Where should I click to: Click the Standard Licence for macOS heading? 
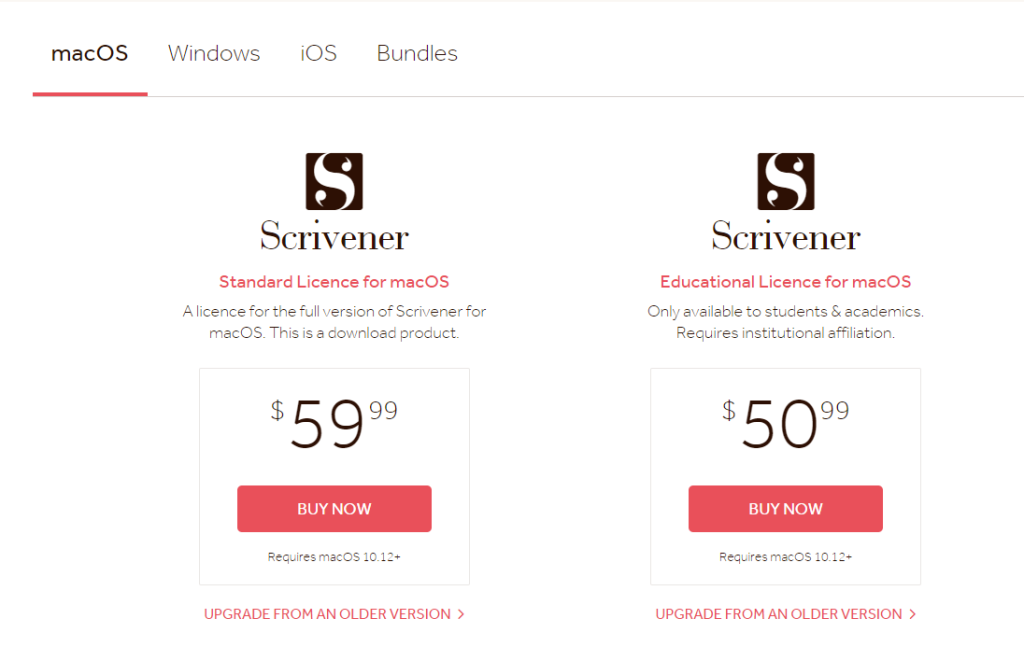334,282
